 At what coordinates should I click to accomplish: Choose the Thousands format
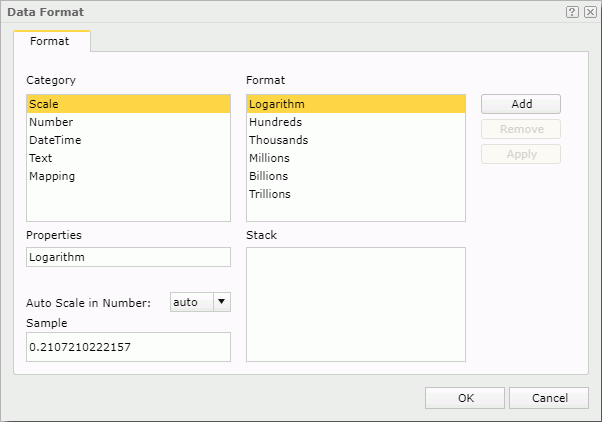point(356,140)
